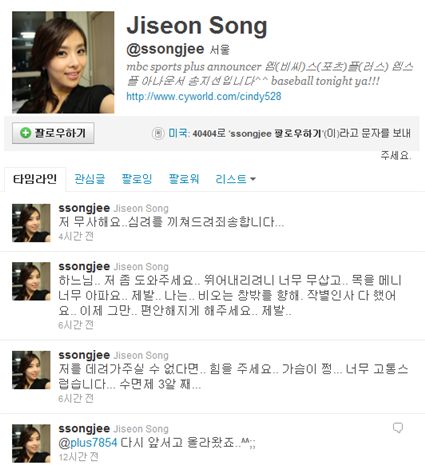Select the 타임라인 tab
425x465 pixels.
point(35,179)
